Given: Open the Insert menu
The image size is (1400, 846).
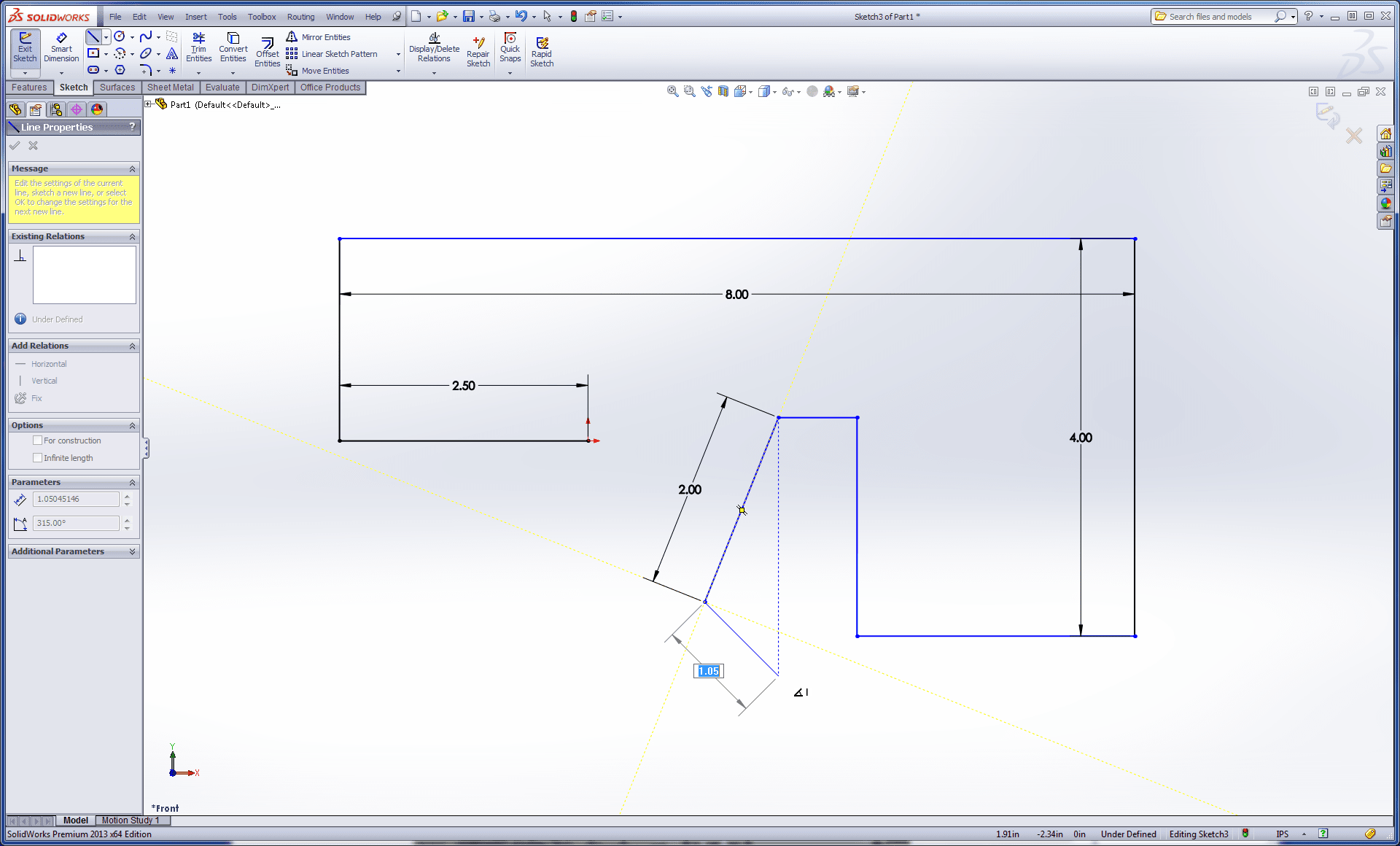Looking at the screenshot, I should click(195, 17).
